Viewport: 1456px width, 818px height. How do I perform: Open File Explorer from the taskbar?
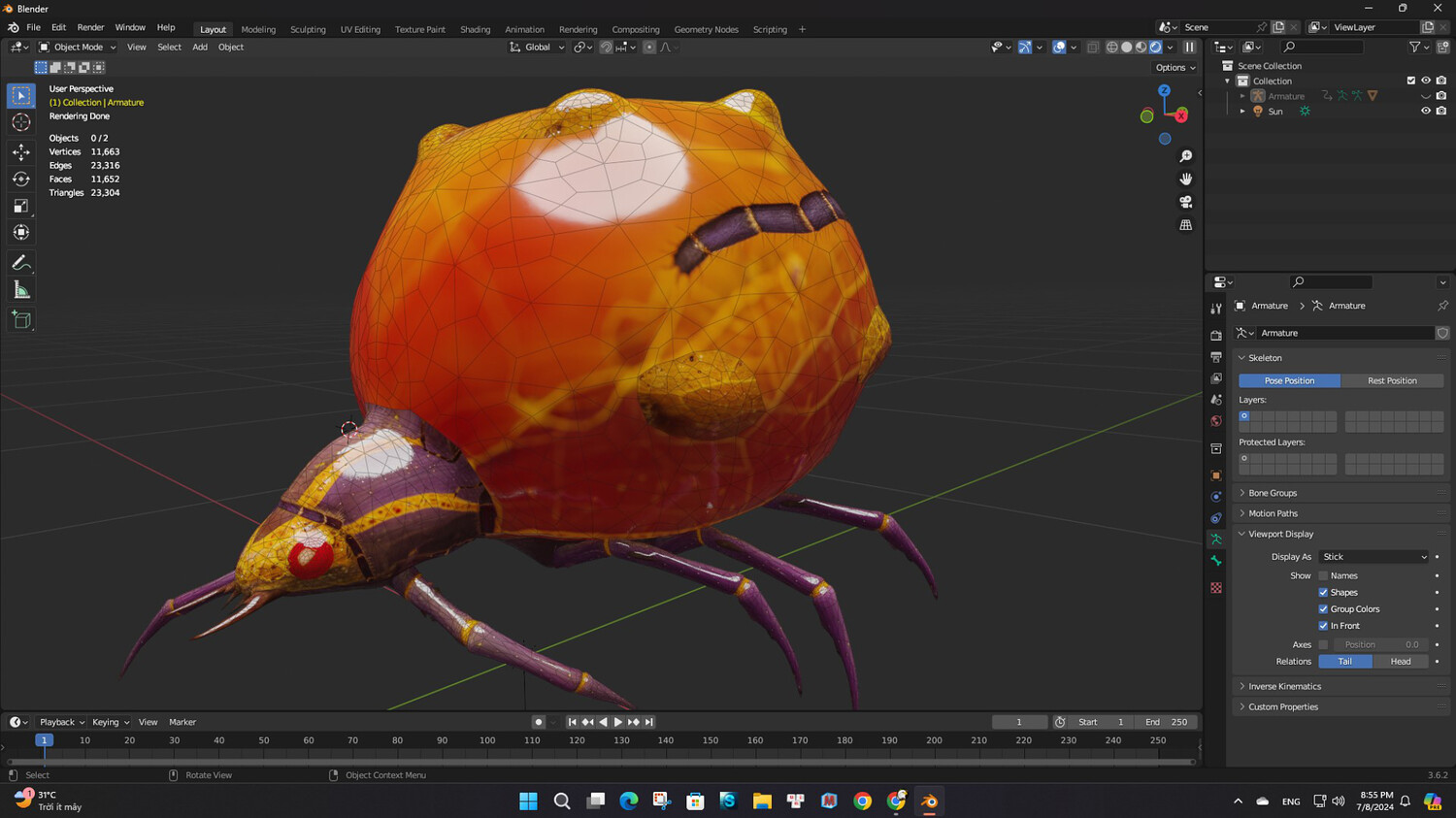click(762, 801)
